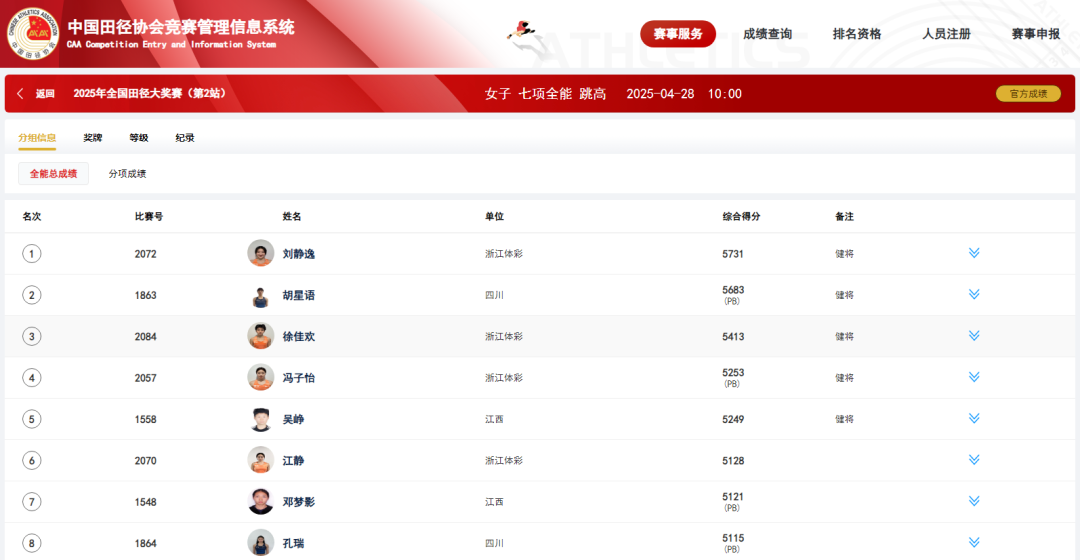Open 江静's avatar photo
The width and height of the screenshot is (1080, 560).
tap(260, 460)
